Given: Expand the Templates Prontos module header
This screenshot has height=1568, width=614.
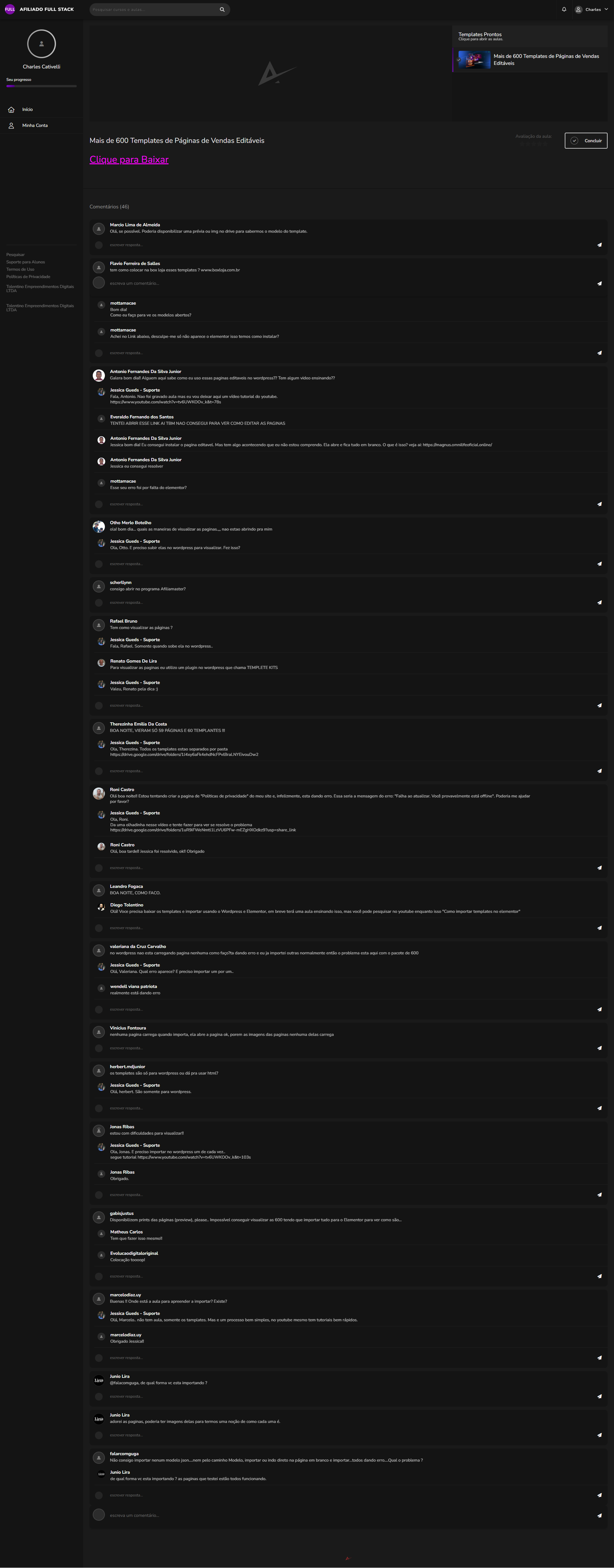Looking at the screenshot, I should point(529,36).
